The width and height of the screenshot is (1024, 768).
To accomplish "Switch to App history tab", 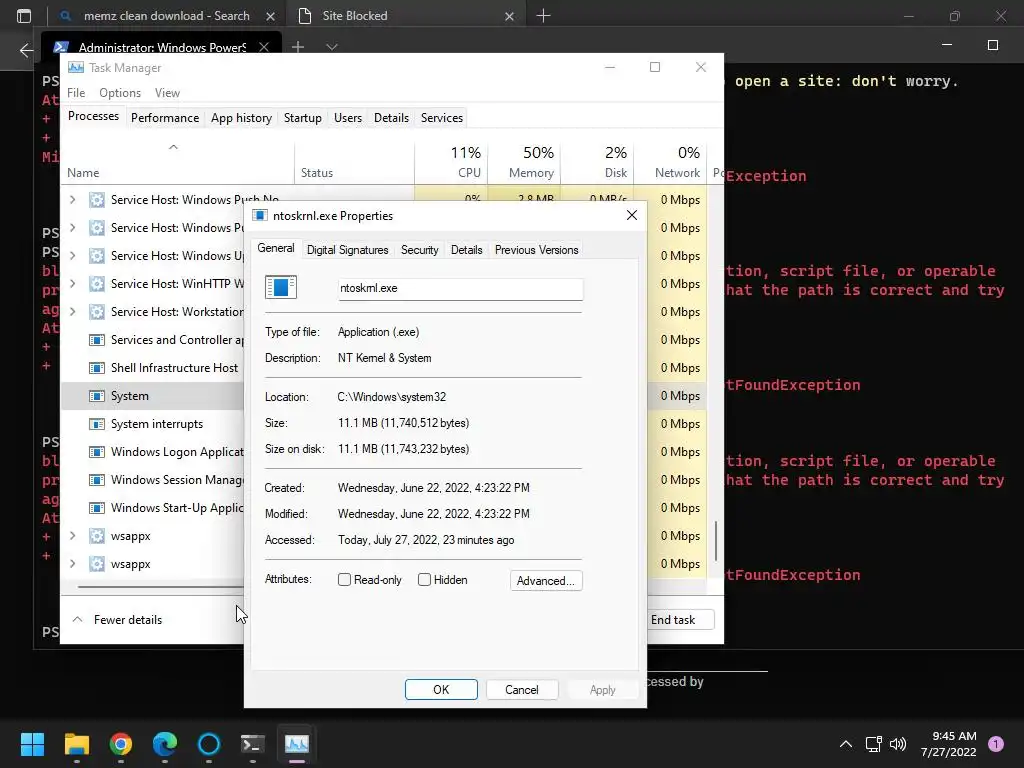I will point(241,118).
